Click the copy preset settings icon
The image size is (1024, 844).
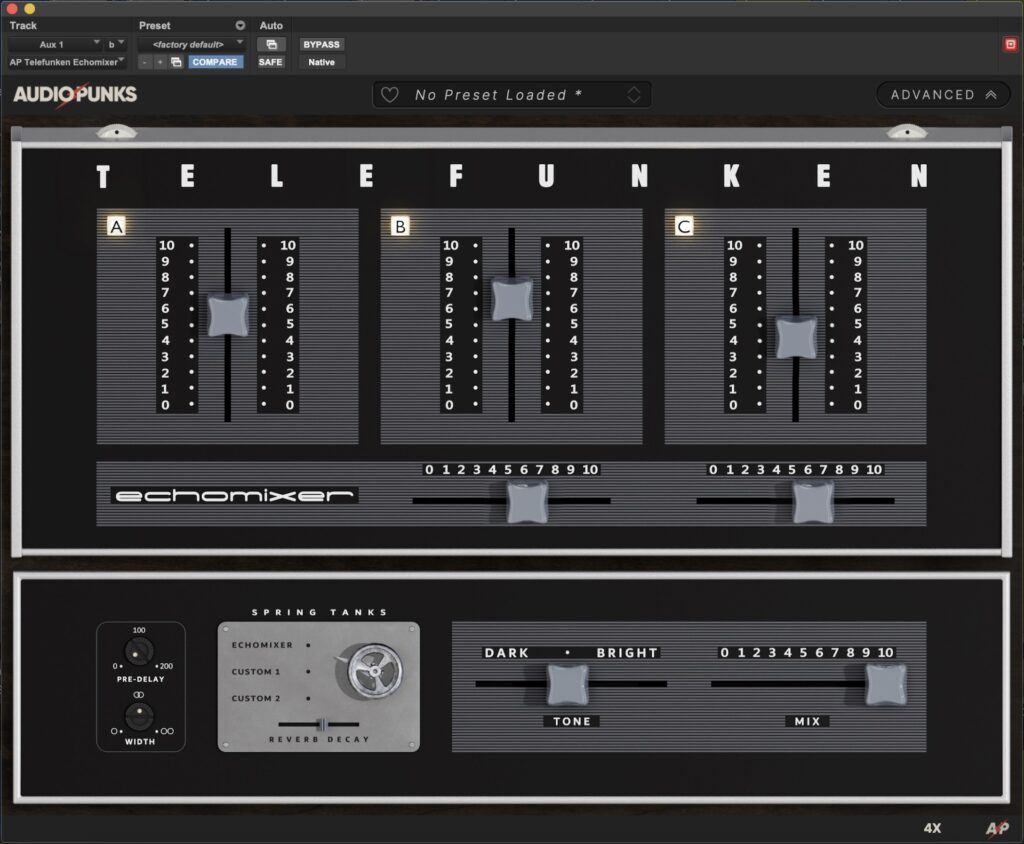click(x=176, y=62)
